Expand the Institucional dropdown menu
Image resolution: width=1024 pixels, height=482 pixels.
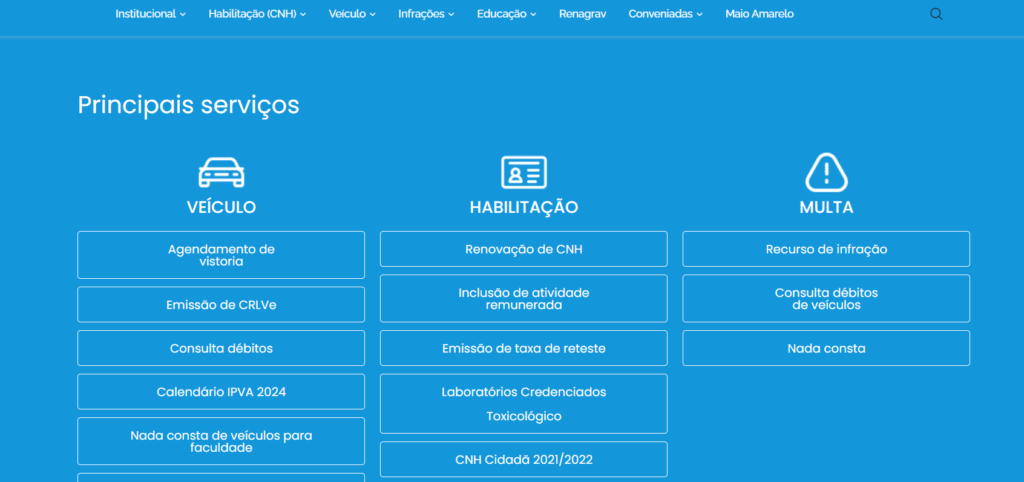(150, 14)
